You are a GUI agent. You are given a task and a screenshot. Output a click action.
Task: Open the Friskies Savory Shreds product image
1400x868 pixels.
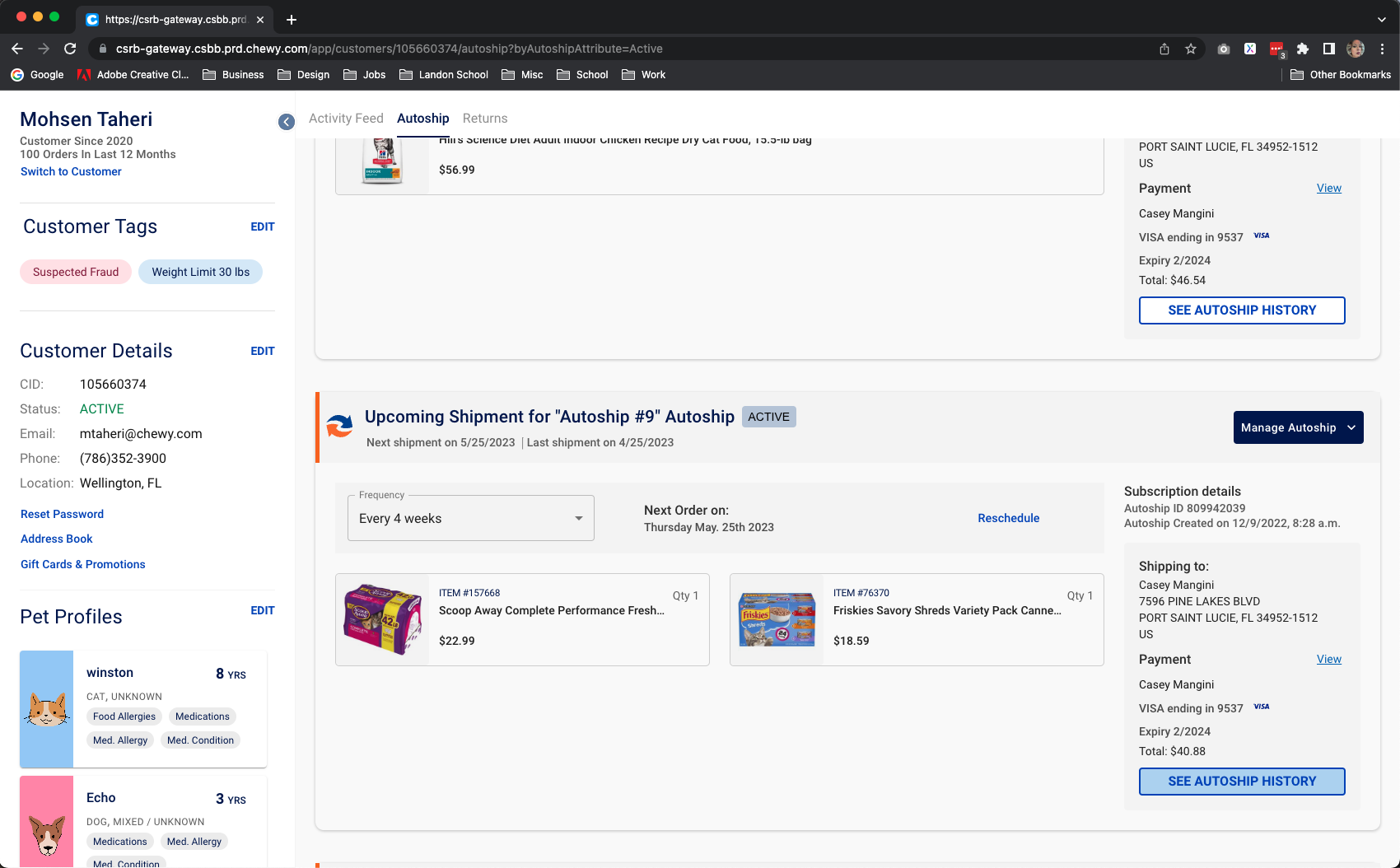point(777,619)
